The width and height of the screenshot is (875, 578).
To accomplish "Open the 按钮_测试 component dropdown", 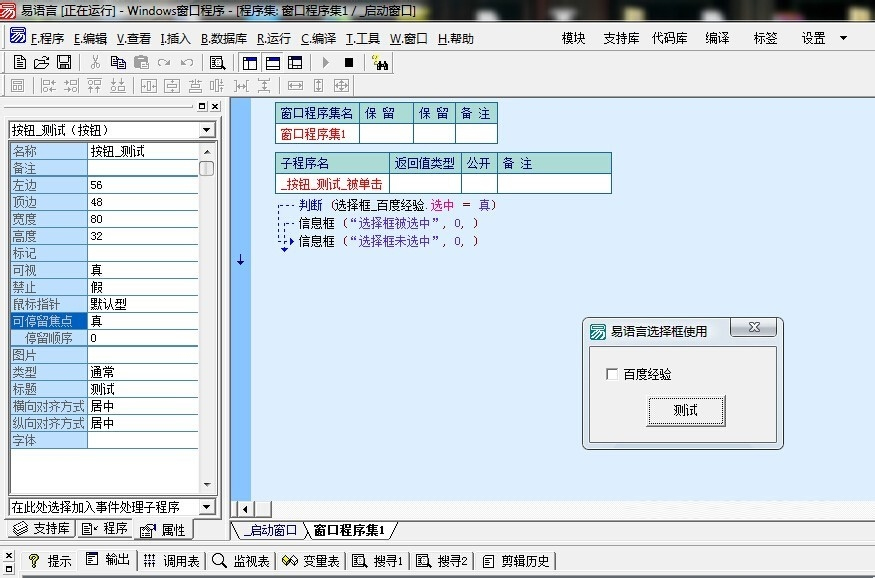I will [206, 130].
